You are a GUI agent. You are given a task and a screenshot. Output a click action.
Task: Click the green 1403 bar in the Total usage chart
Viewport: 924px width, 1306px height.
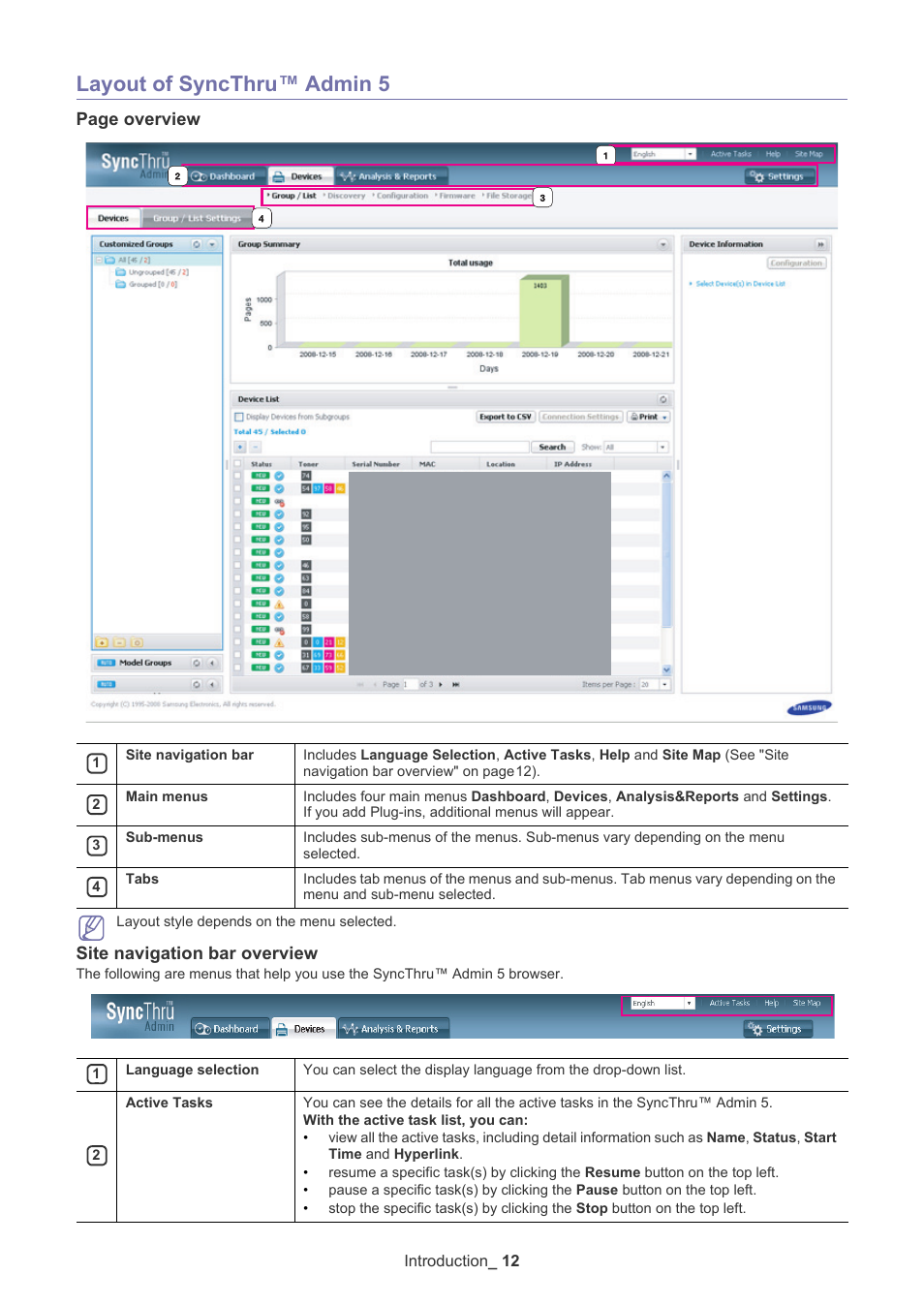point(543,311)
